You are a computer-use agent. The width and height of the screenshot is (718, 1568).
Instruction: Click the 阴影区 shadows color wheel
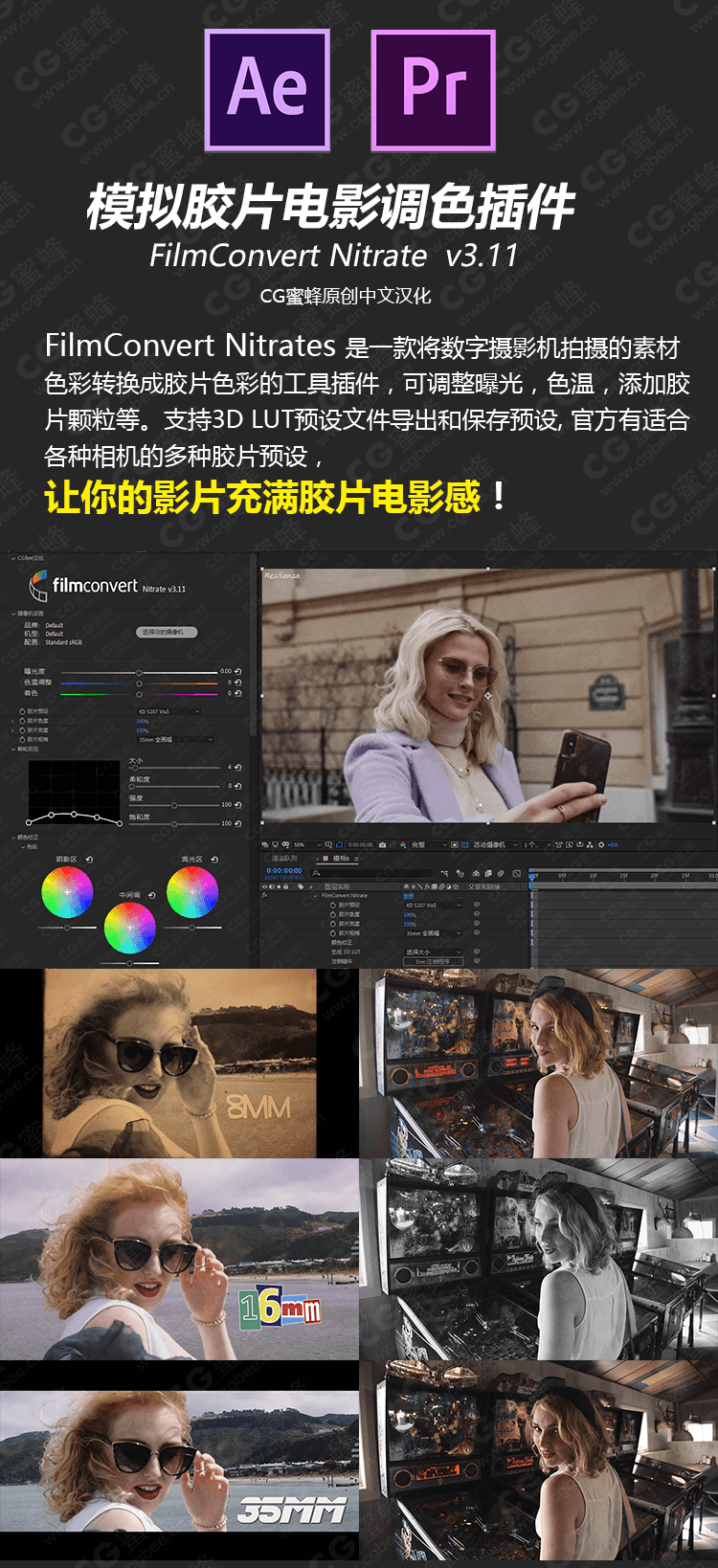tap(67, 891)
